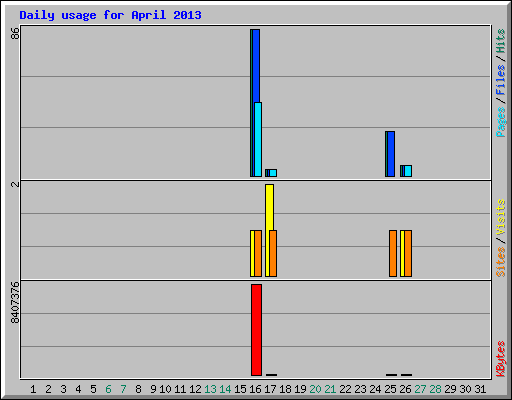This screenshot has height=400, width=512.
Task: Click the day '25' axis label
Action: [x=390, y=389]
